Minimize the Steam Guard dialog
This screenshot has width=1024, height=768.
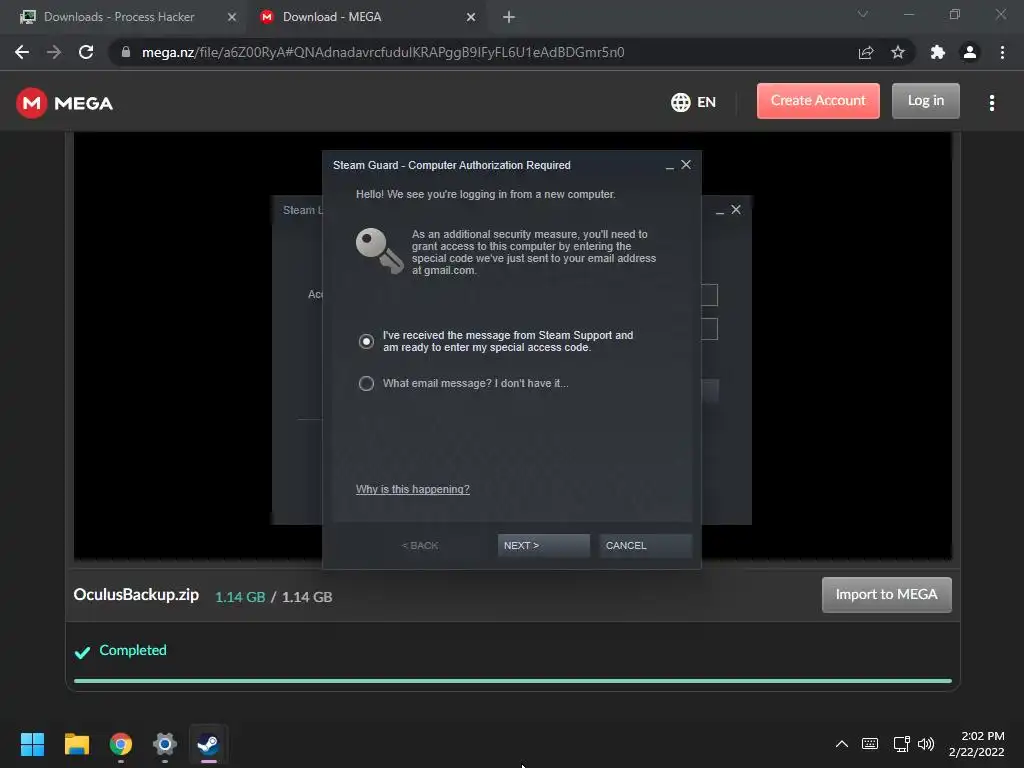[x=669, y=166]
